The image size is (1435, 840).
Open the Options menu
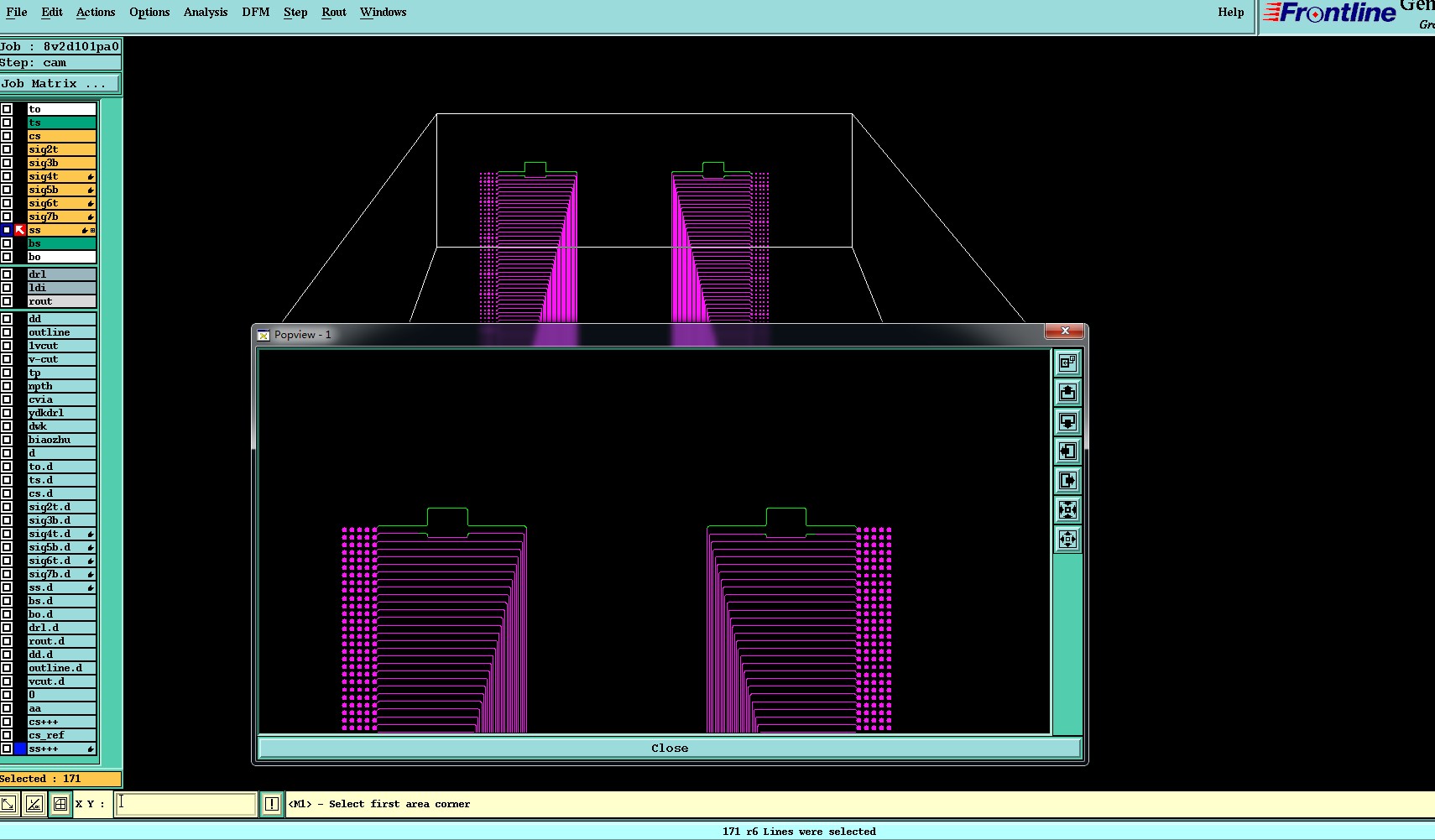click(149, 12)
